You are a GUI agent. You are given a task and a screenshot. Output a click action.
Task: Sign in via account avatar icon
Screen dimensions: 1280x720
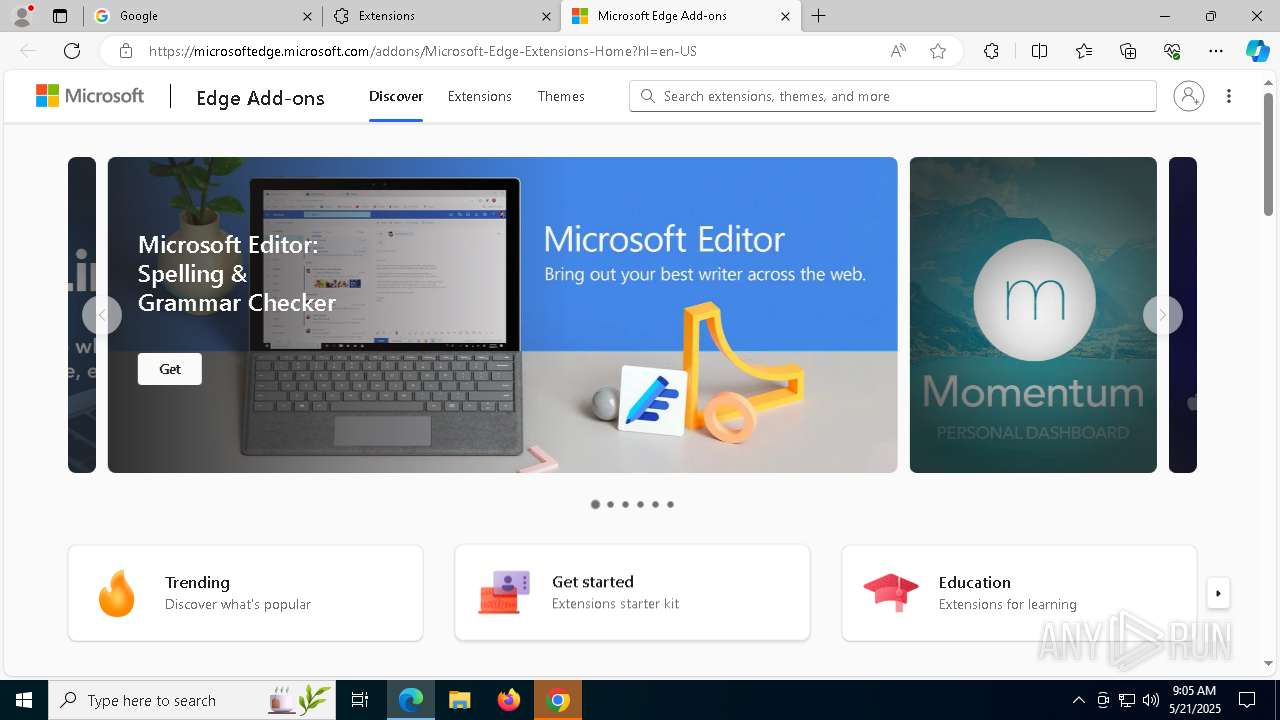[x=1189, y=96]
